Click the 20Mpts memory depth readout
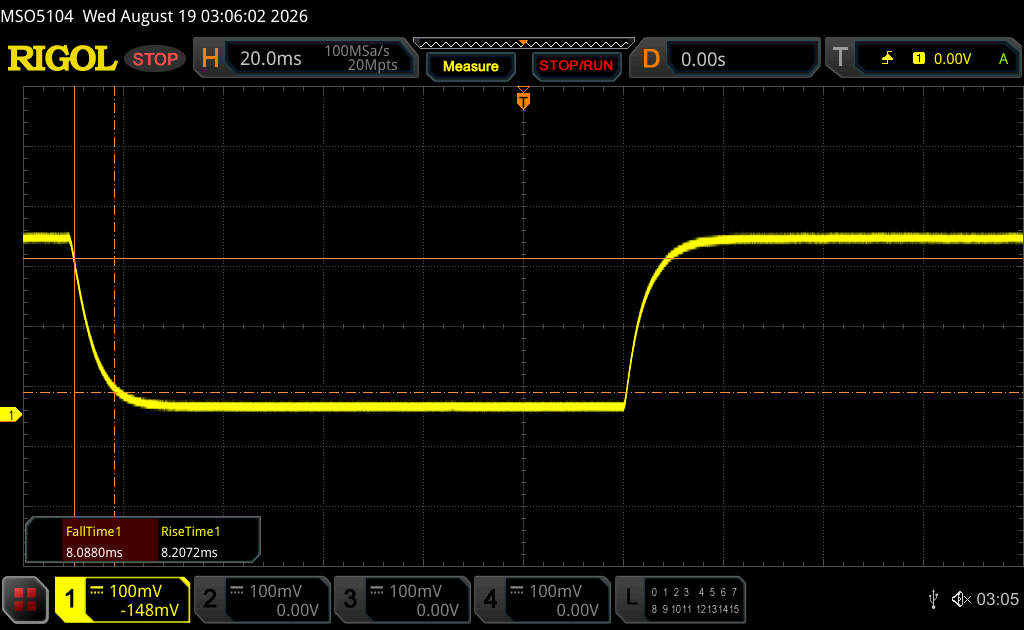The height and width of the screenshot is (630, 1024). 372,65
